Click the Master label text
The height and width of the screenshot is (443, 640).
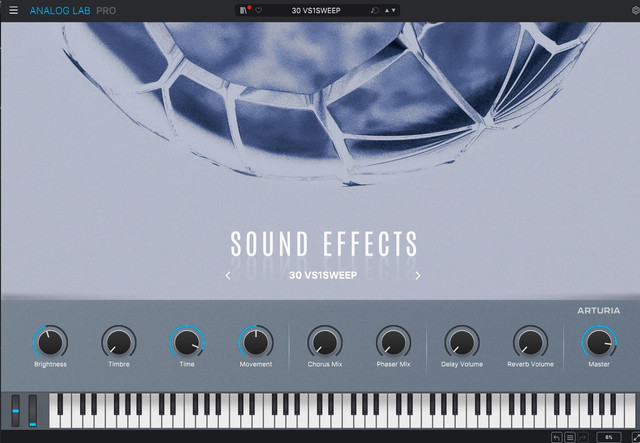tap(599, 364)
